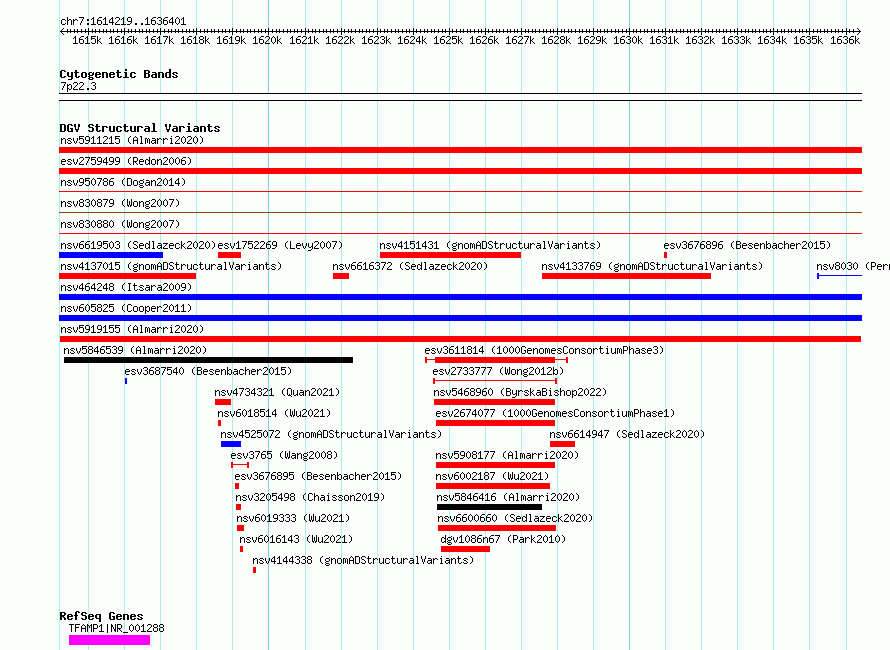Click the nsv6016143 (Wu2021) label

click(296, 539)
